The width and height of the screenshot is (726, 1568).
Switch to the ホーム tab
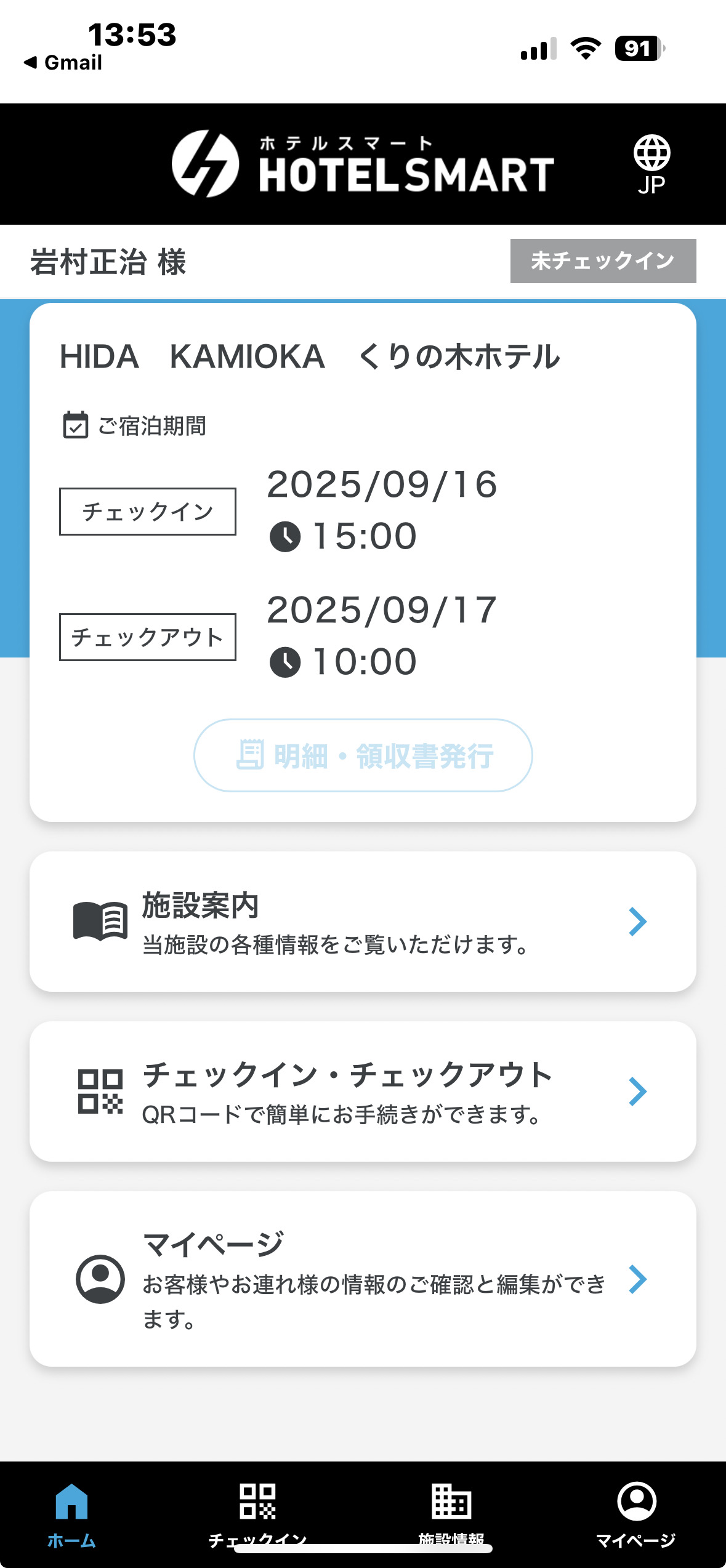pyautogui.click(x=72, y=1513)
